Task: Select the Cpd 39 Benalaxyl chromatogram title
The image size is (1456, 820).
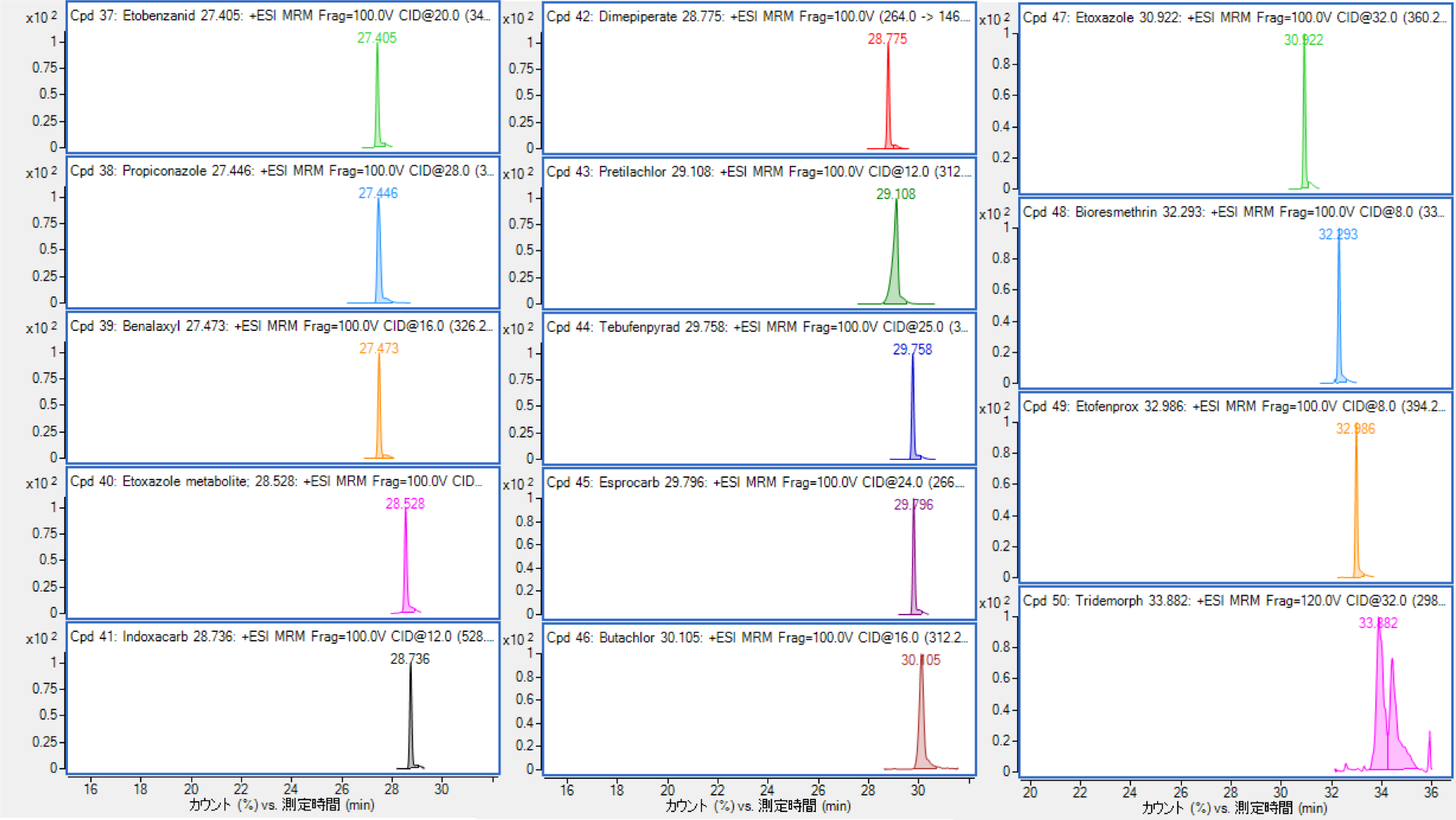Action: pos(281,326)
